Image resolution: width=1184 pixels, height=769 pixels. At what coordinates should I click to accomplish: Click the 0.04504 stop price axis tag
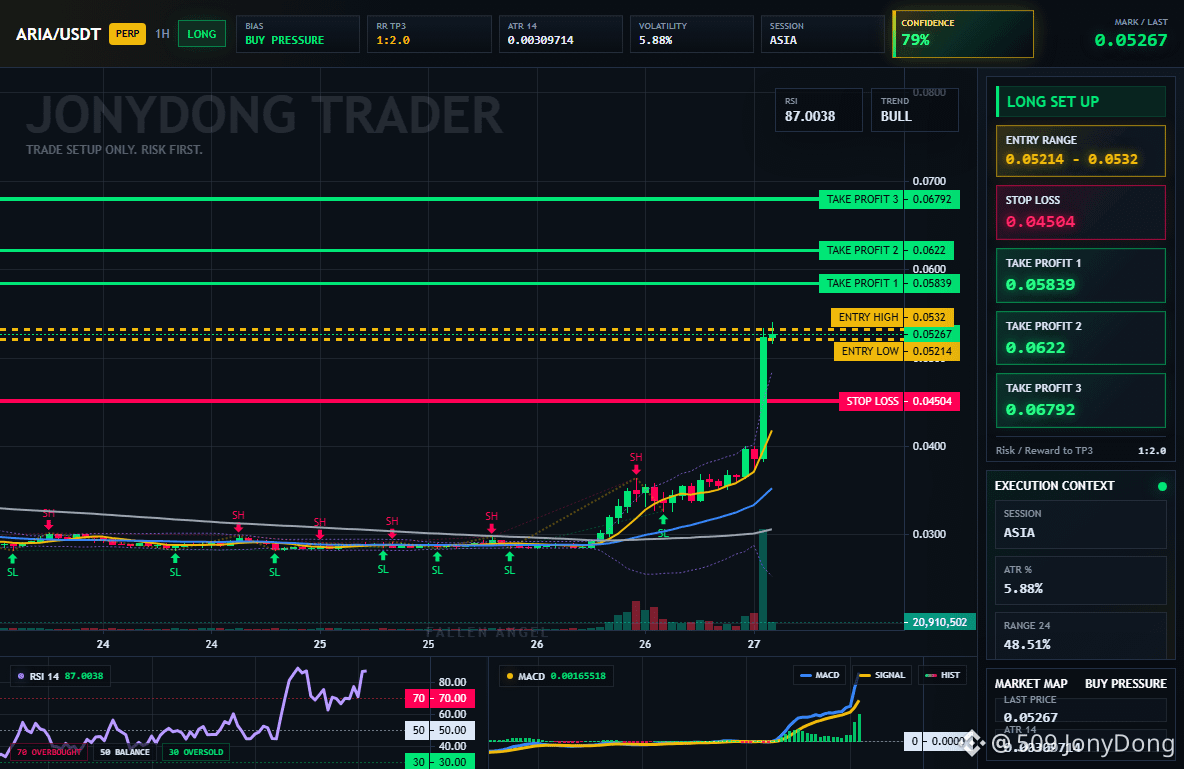click(x=932, y=401)
